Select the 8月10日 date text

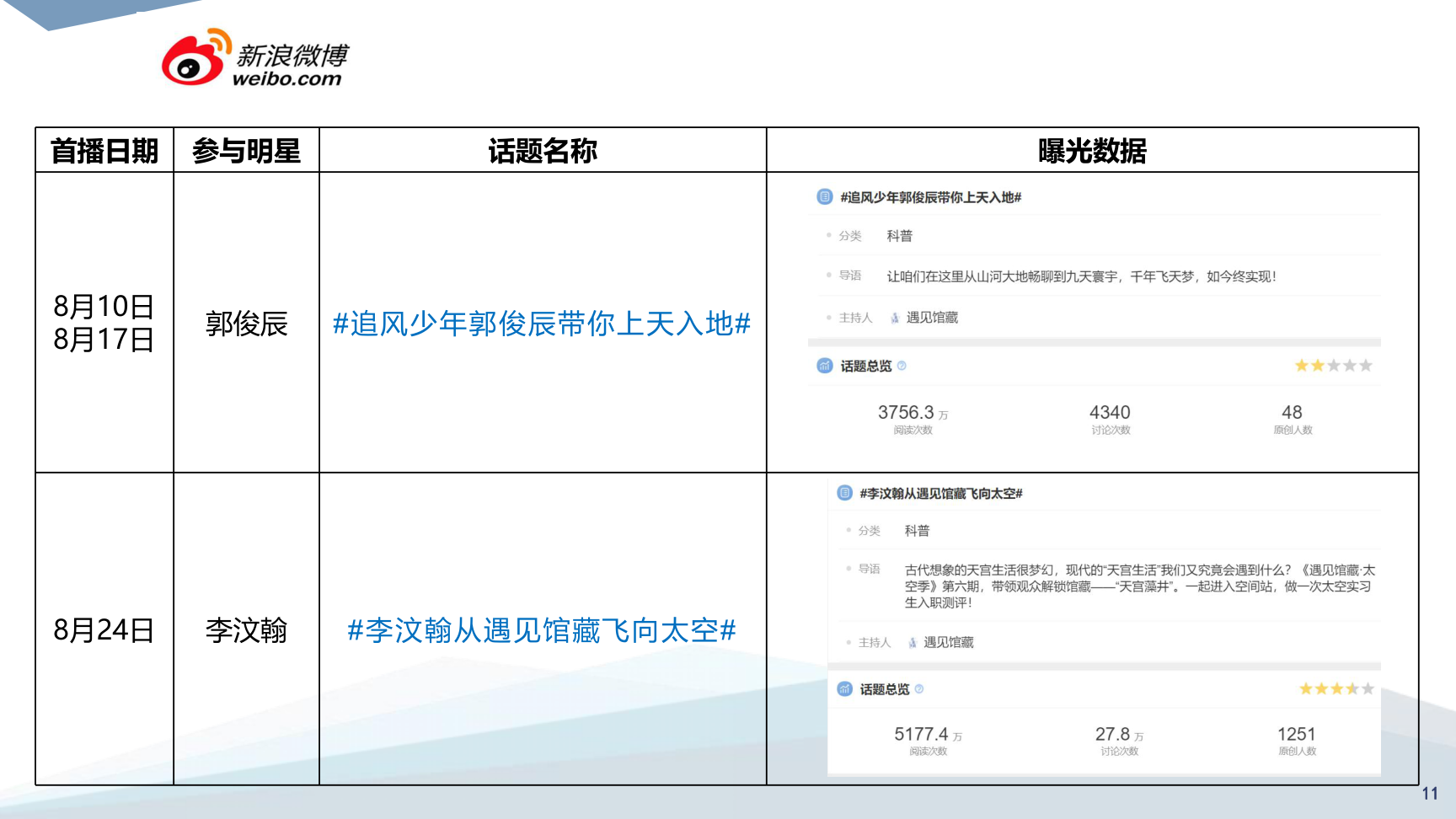click(x=104, y=306)
